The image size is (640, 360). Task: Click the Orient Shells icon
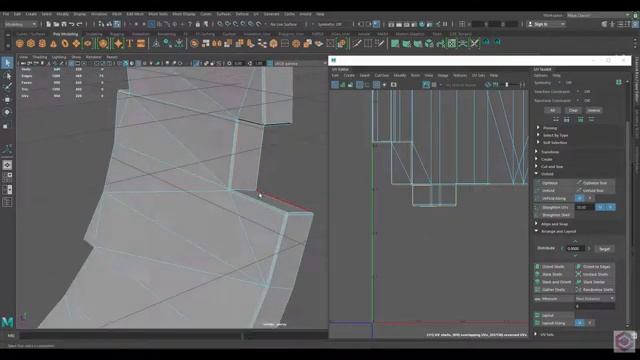coord(538,267)
